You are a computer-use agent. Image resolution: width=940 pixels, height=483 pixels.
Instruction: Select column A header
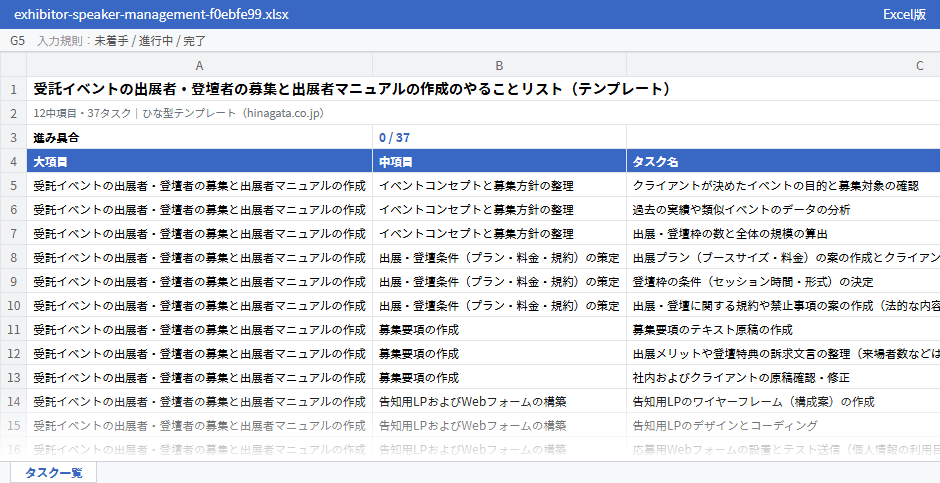200,65
